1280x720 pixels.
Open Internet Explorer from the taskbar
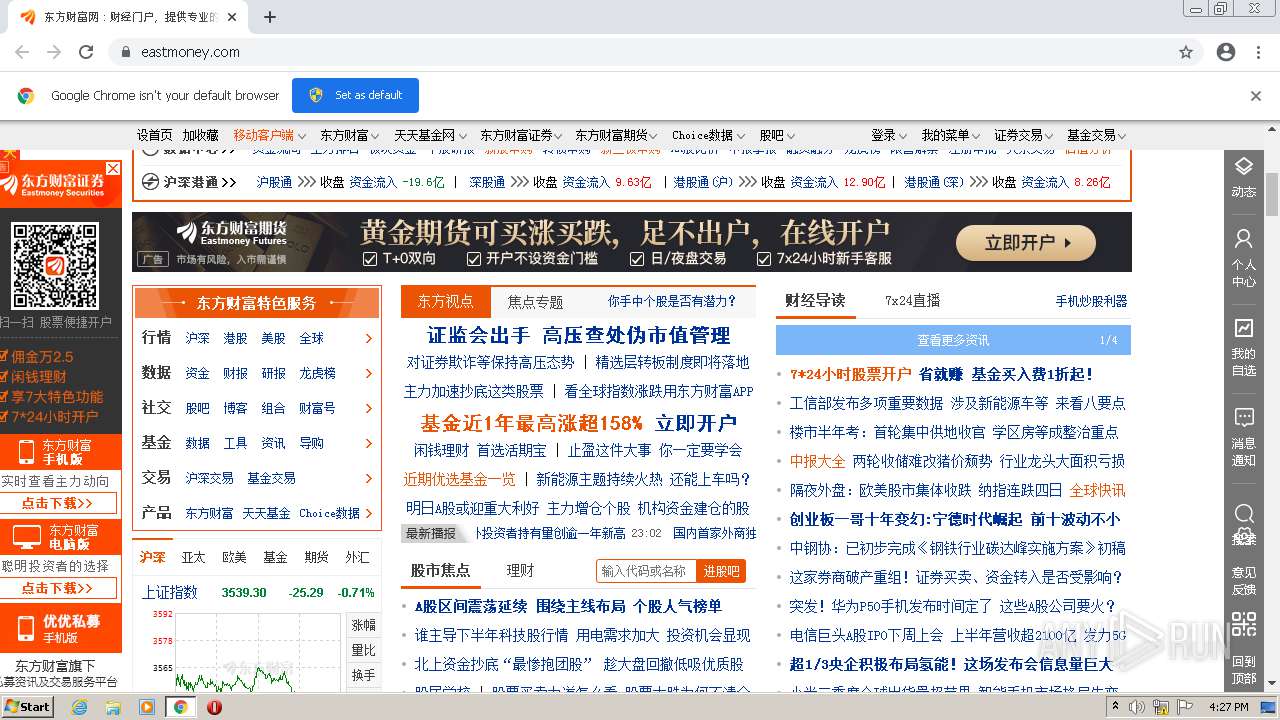pyautogui.click(x=79, y=707)
